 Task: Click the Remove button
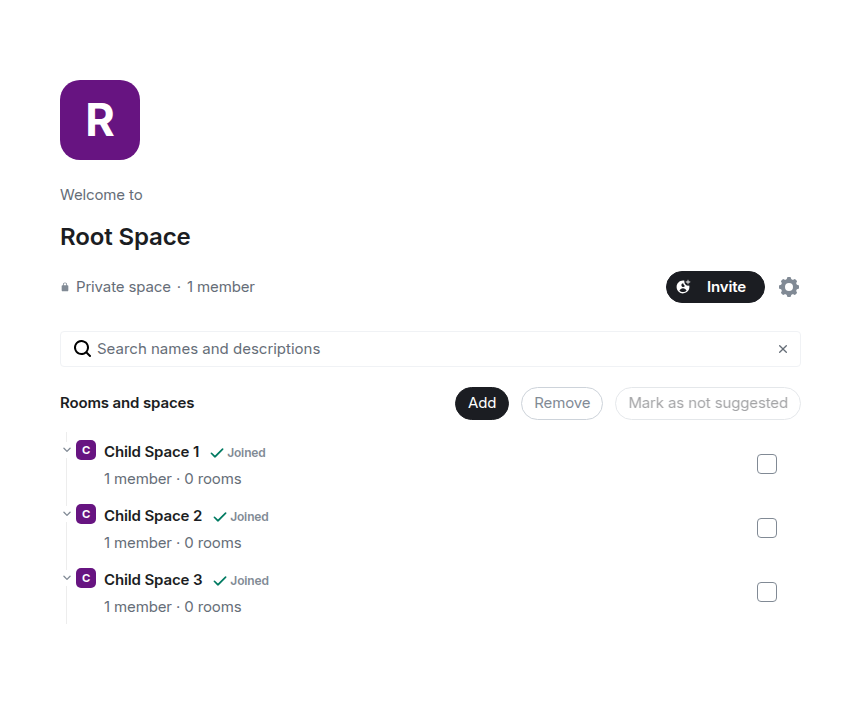click(x=562, y=403)
